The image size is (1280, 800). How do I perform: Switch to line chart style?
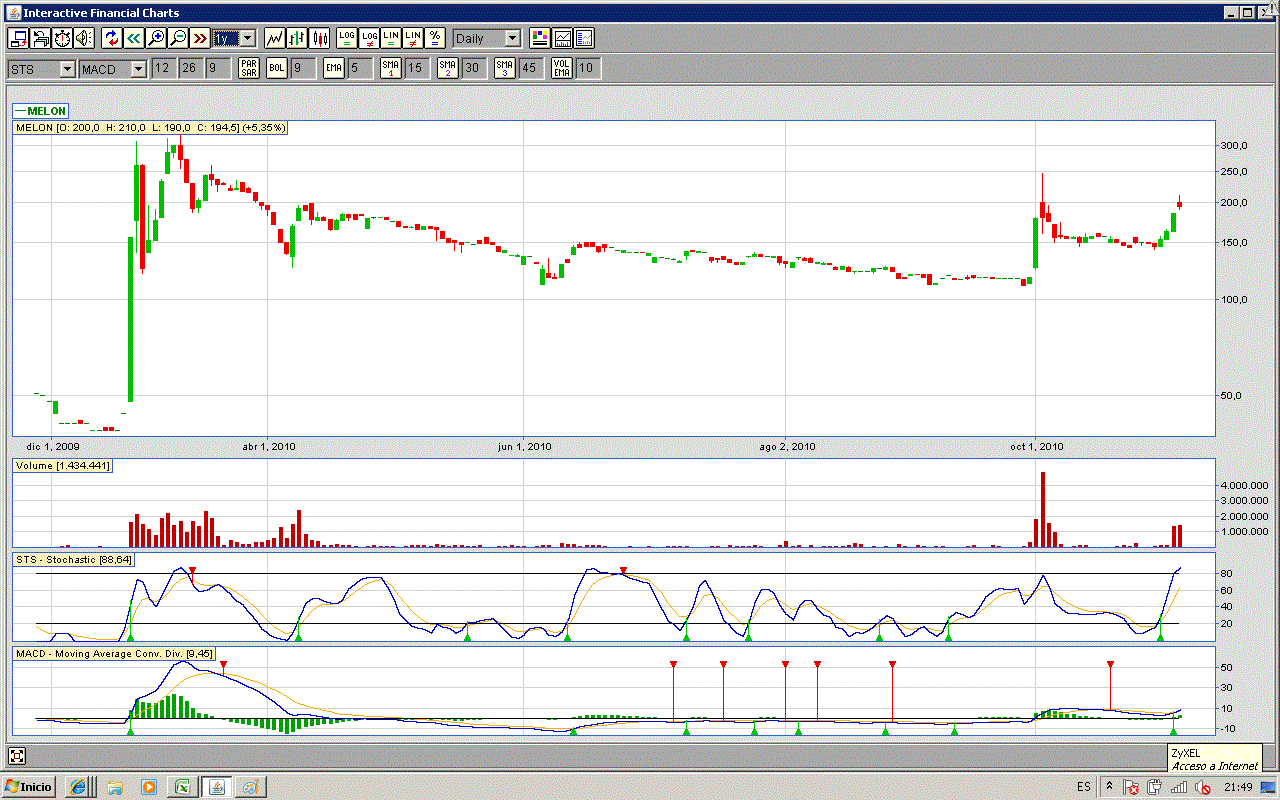coord(274,38)
